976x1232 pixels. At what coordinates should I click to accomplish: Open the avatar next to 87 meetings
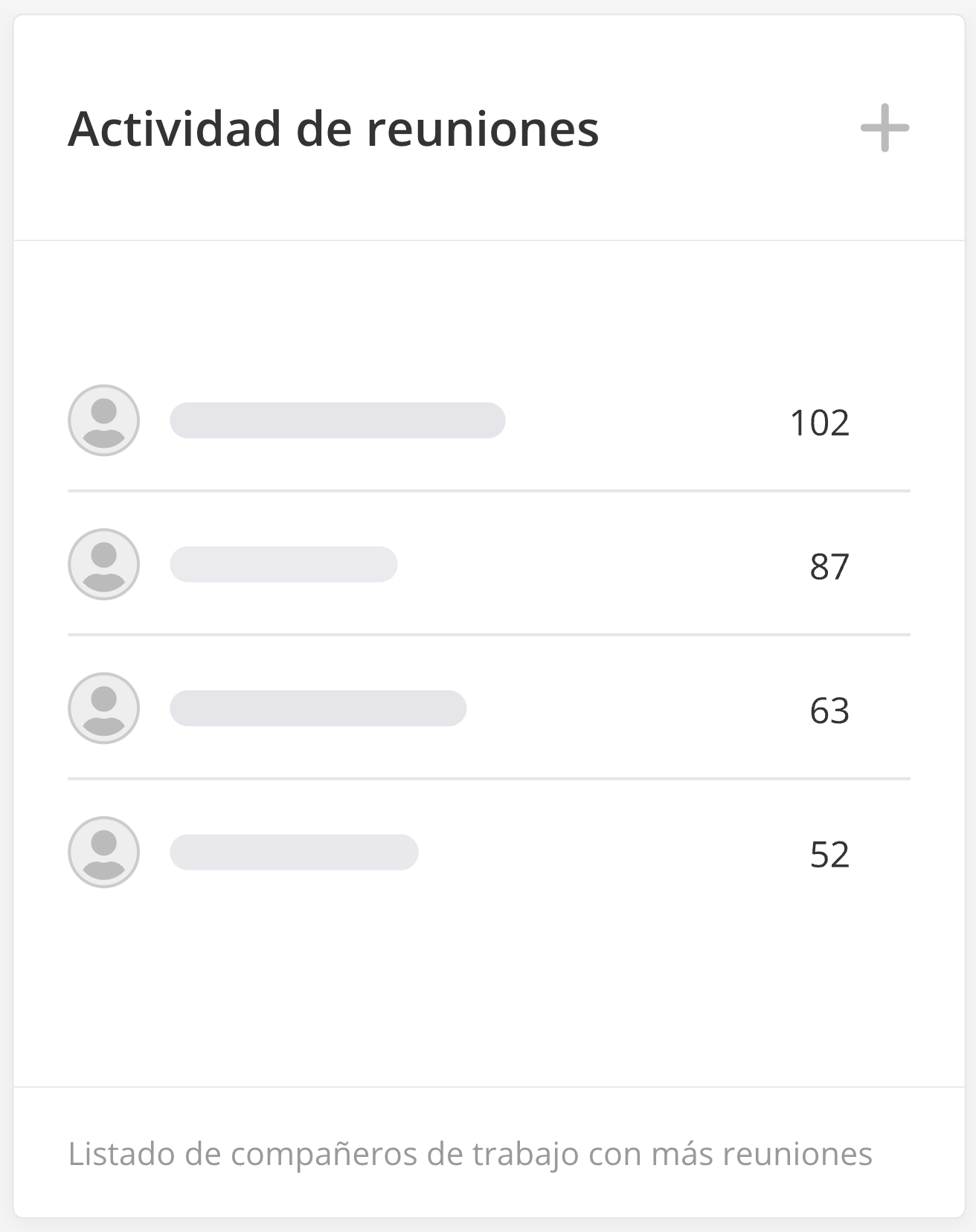pyautogui.click(x=104, y=565)
